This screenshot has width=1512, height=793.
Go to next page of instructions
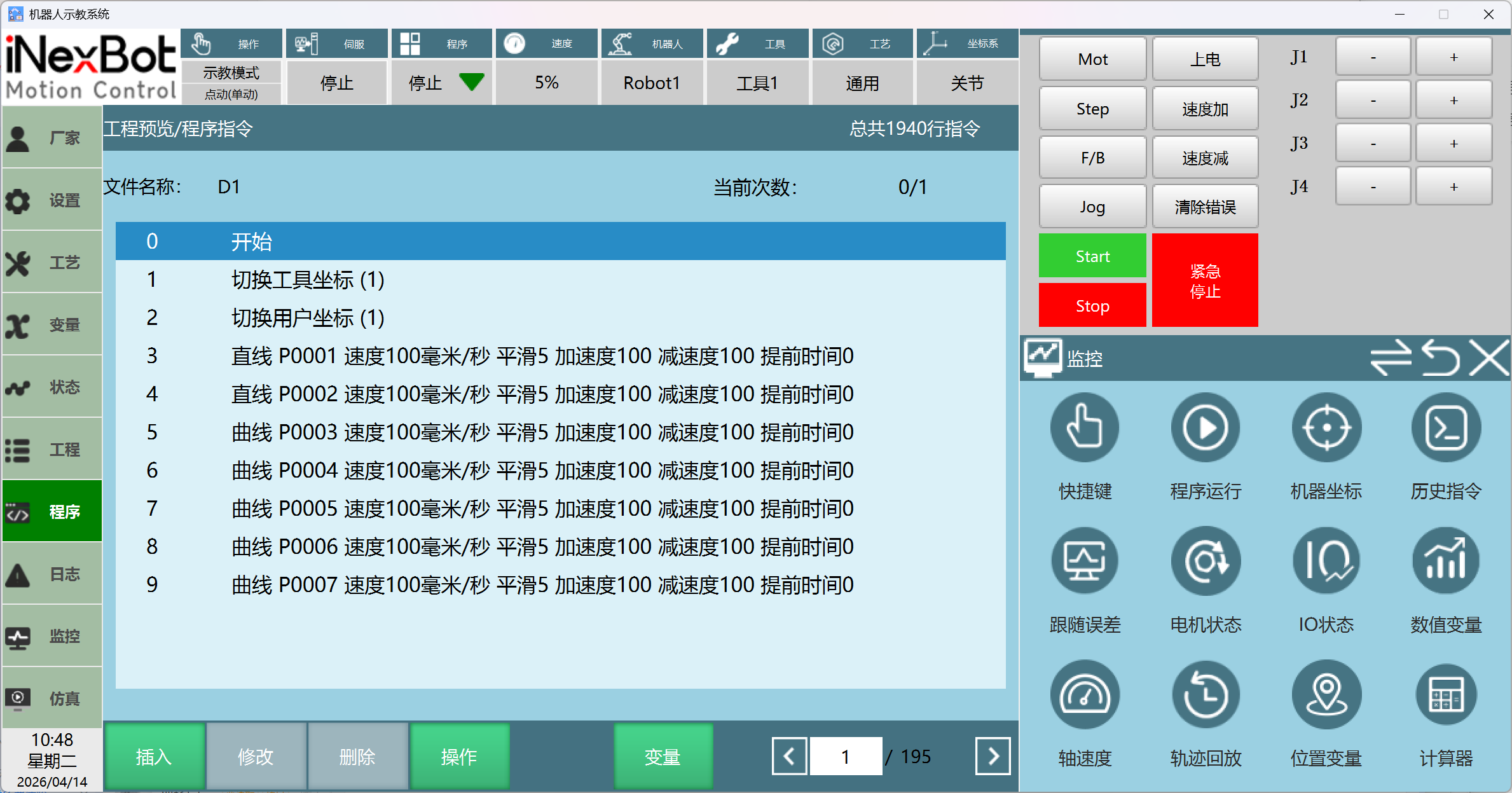[993, 756]
